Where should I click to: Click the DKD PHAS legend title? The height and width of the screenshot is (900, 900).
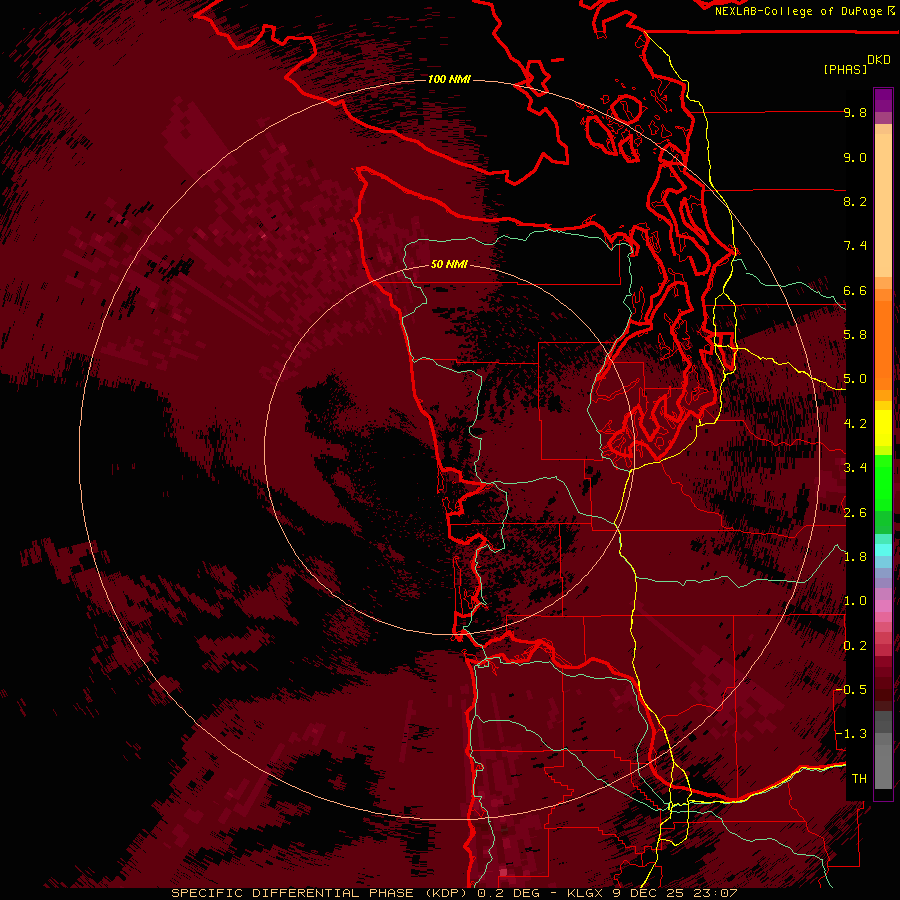pyautogui.click(x=856, y=65)
